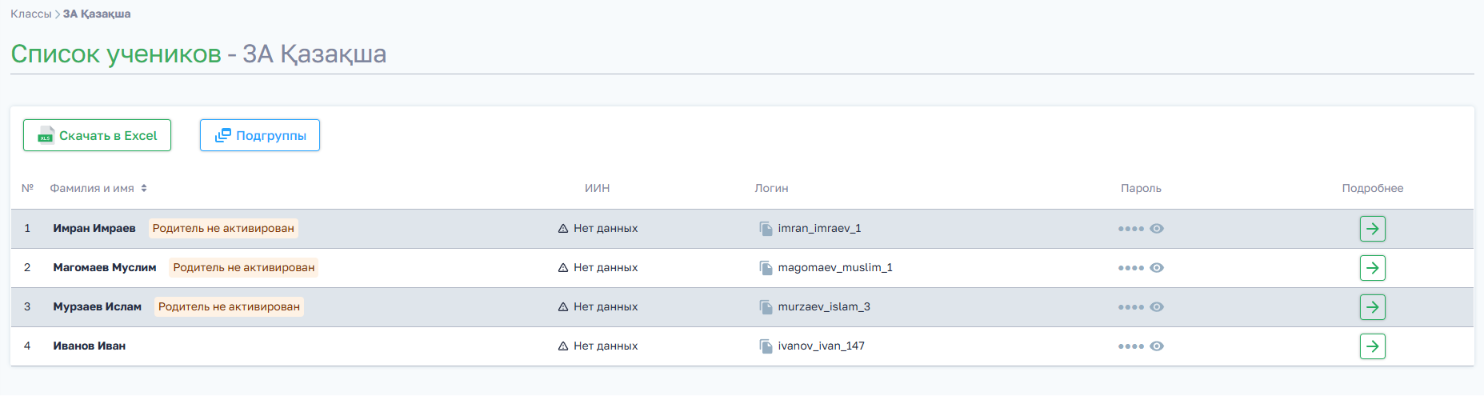1484x396 pixels.
Task: Copy login murzaev_islam_3 icon
Action: pyautogui.click(x=766, y=307)
